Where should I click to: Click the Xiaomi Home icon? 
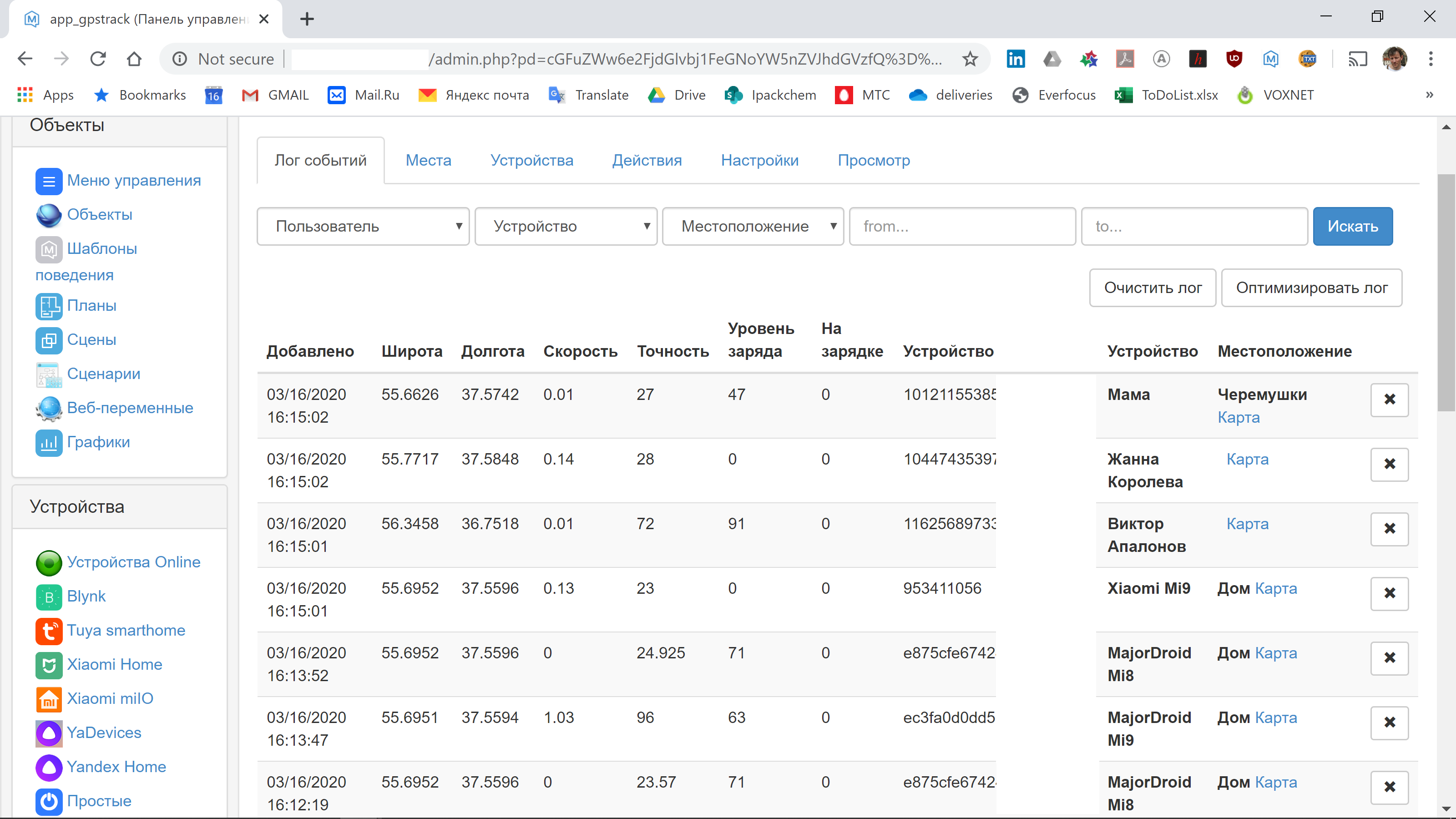(x=49, y=665)
